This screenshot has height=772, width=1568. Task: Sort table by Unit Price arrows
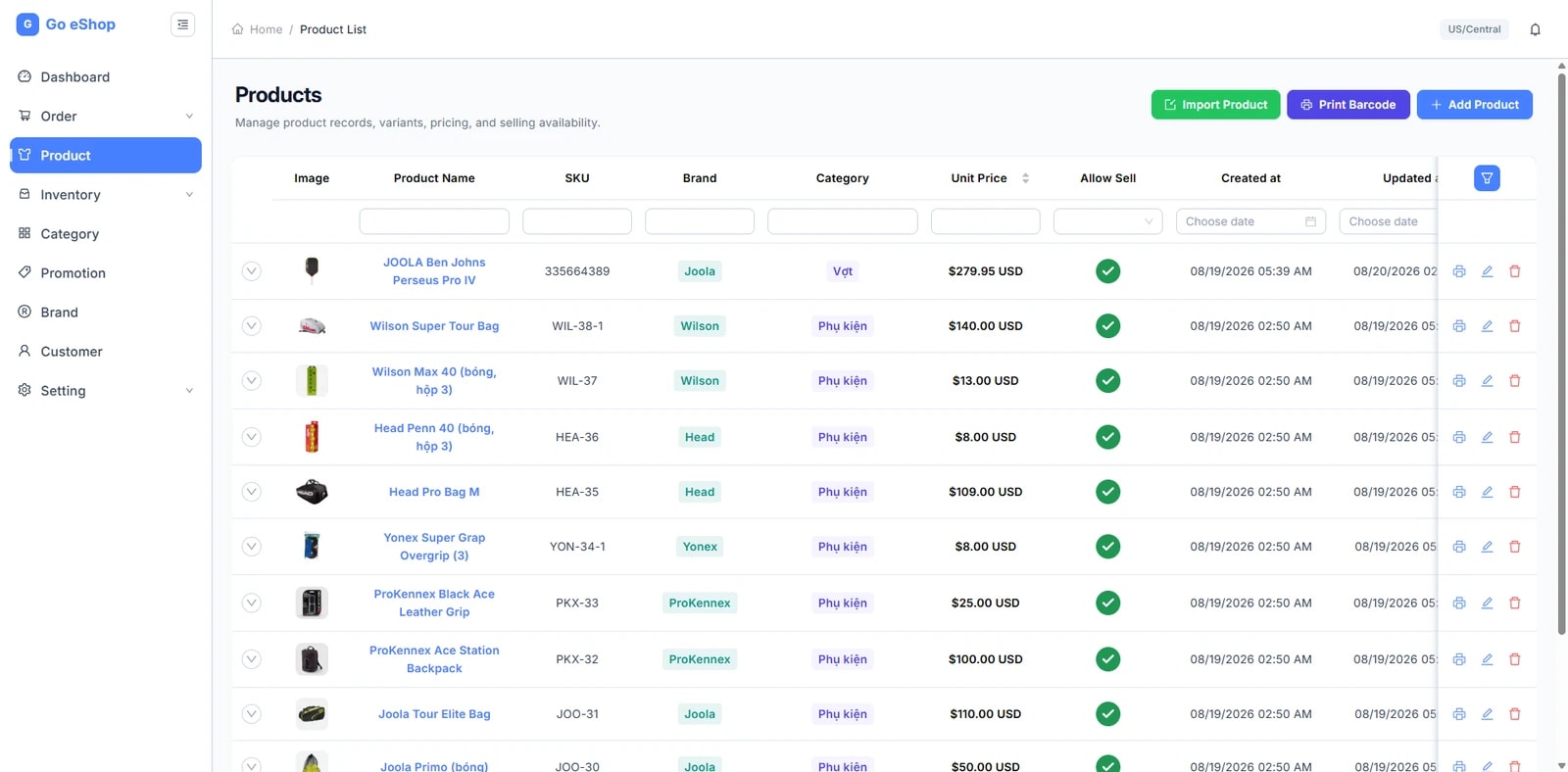(1025, 178)
